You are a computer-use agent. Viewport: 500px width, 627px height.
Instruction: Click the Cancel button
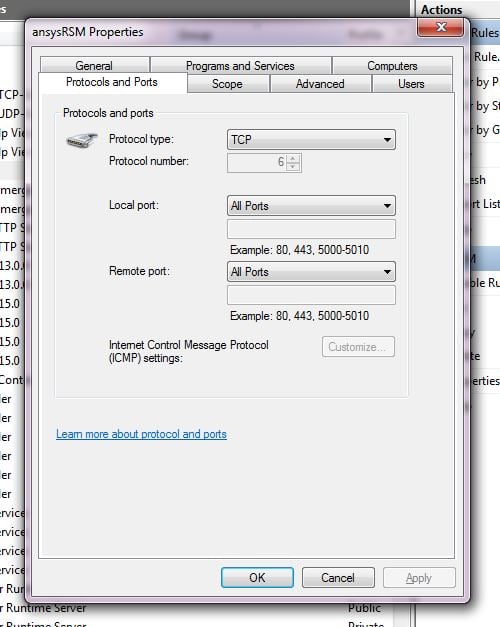coord(338,577)
